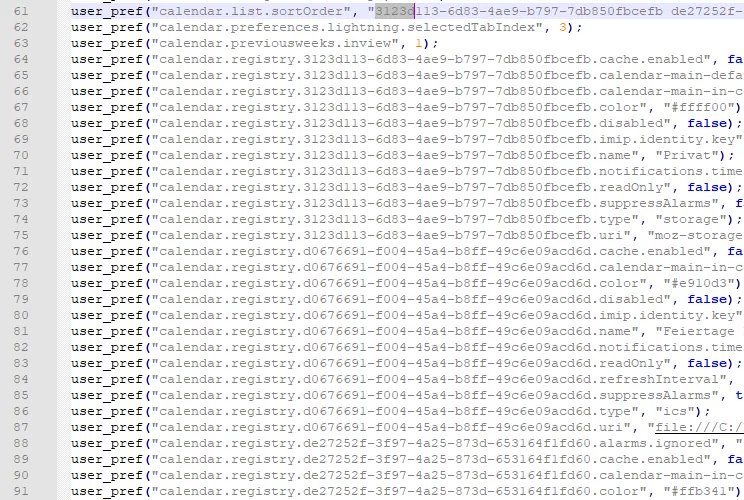The image size is (744, 500).
Task: Click the user_pref keyword on line 77
Action: point(107,268)
